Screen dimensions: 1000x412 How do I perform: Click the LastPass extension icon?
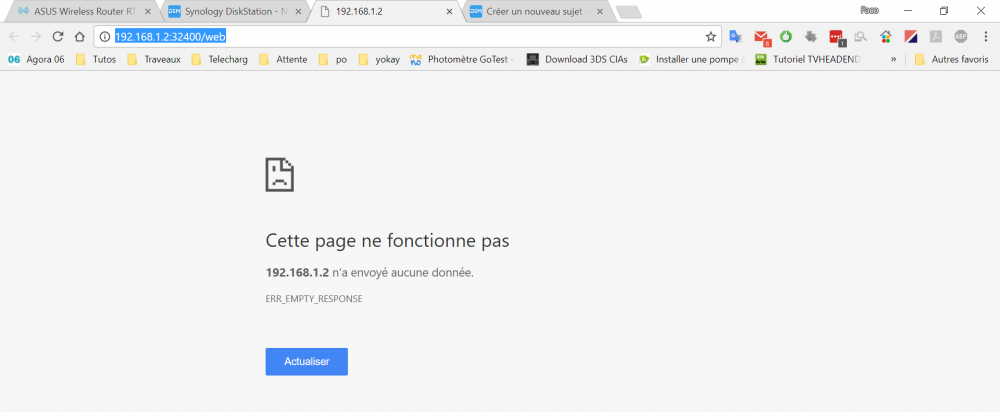pos(836,37)
